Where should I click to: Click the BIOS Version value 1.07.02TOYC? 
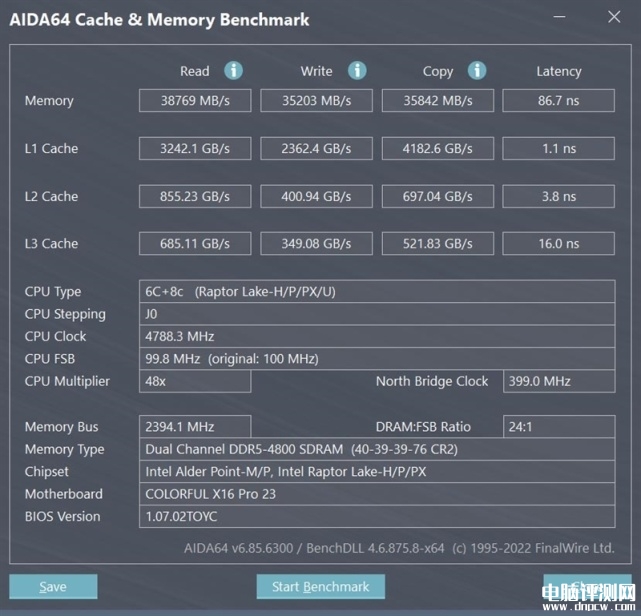coord(377,517)
